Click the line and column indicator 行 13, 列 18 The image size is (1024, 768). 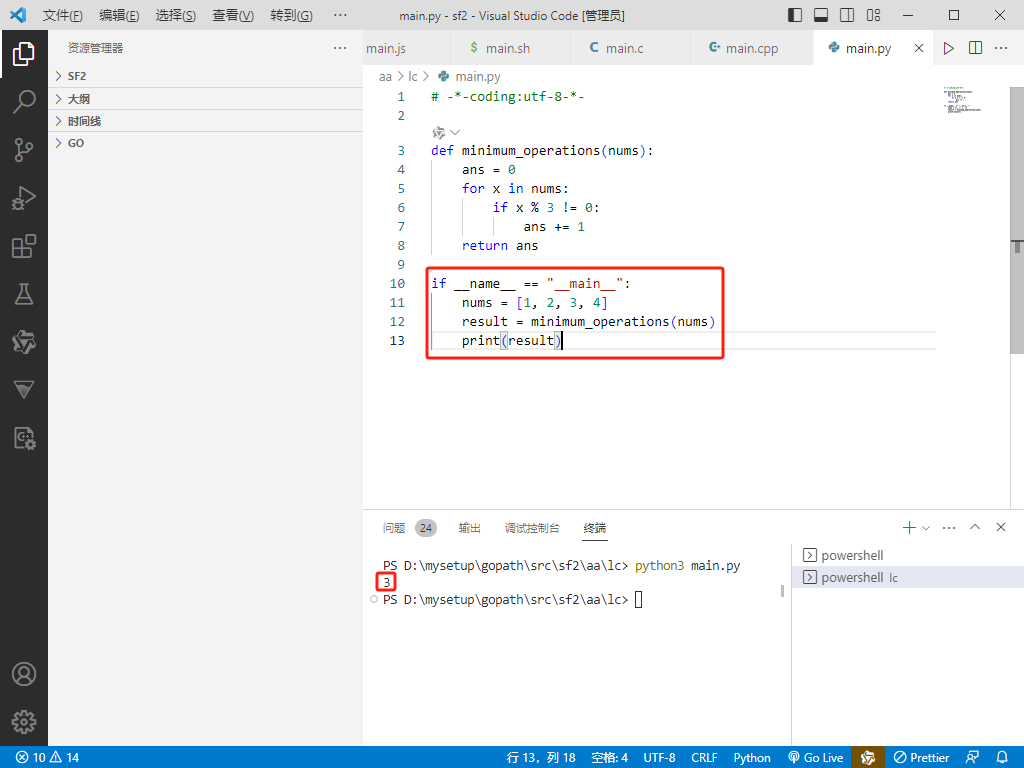pyautogui.click(x=541, y=758)
